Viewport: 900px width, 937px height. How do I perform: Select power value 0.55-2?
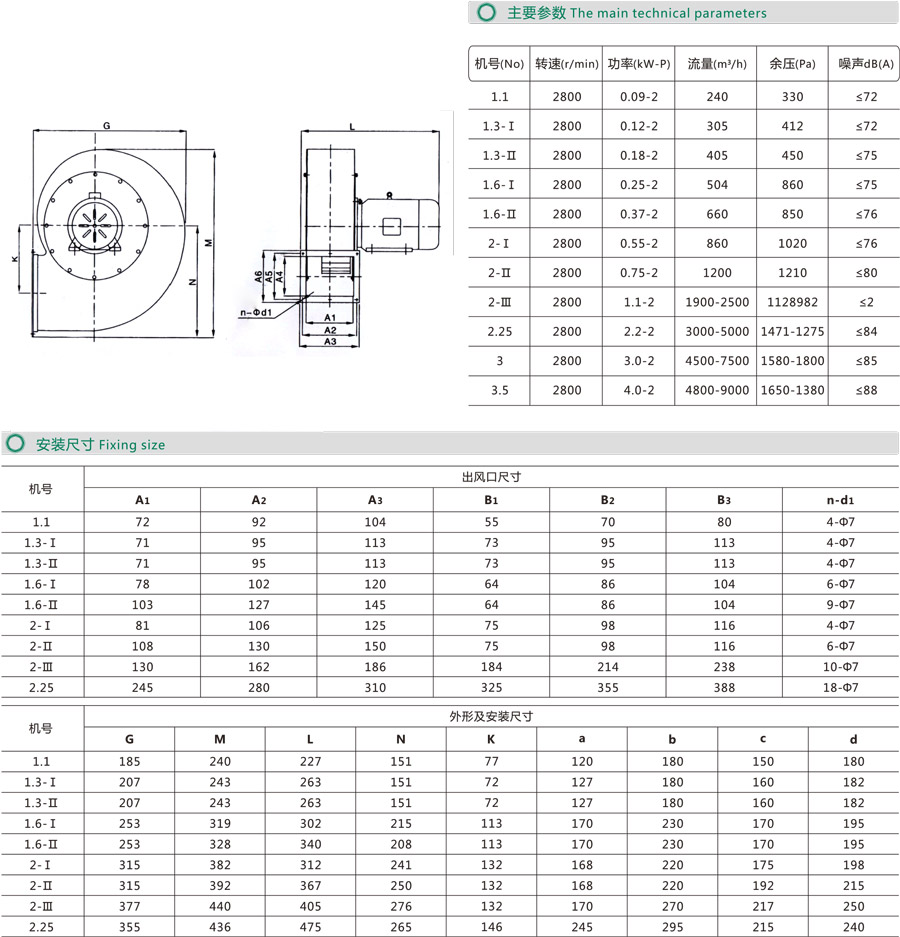click(x=639, y=243)
